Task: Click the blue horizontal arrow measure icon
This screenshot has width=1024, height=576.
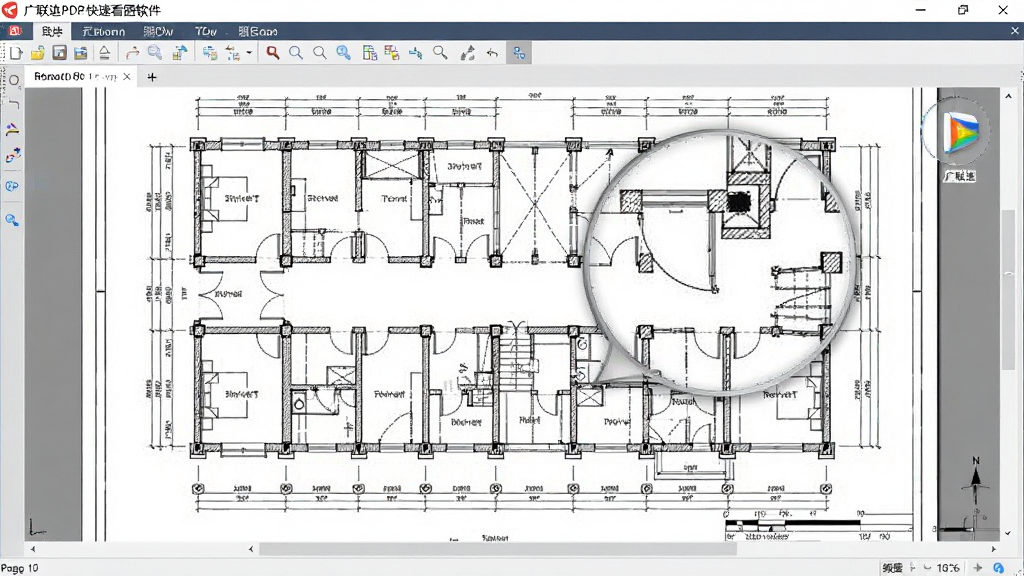Action: click(x=416, y=53)
